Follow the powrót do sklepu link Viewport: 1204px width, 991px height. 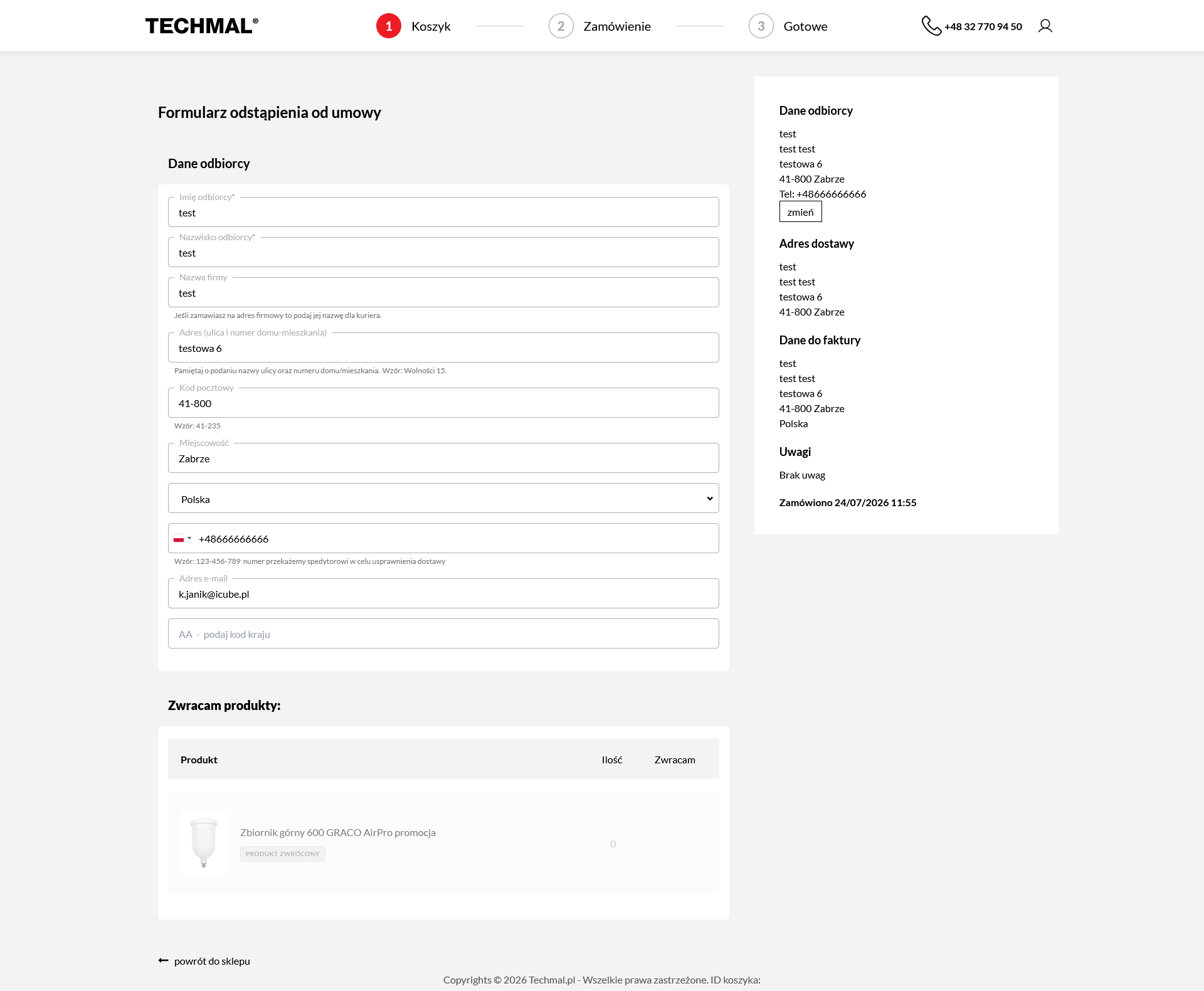point(212,961)
